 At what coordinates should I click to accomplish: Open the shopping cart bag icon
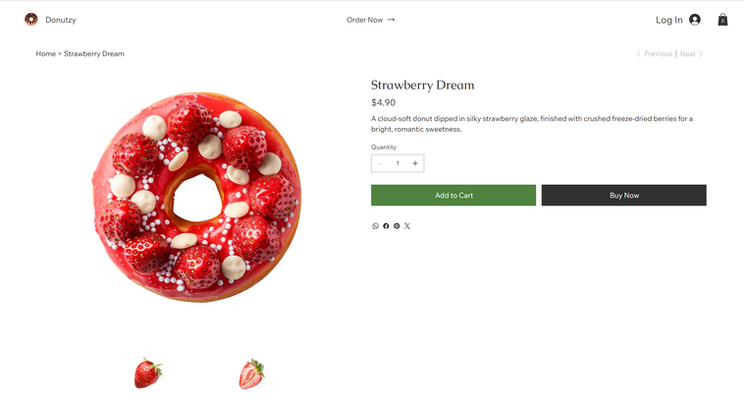pos(723,19)
